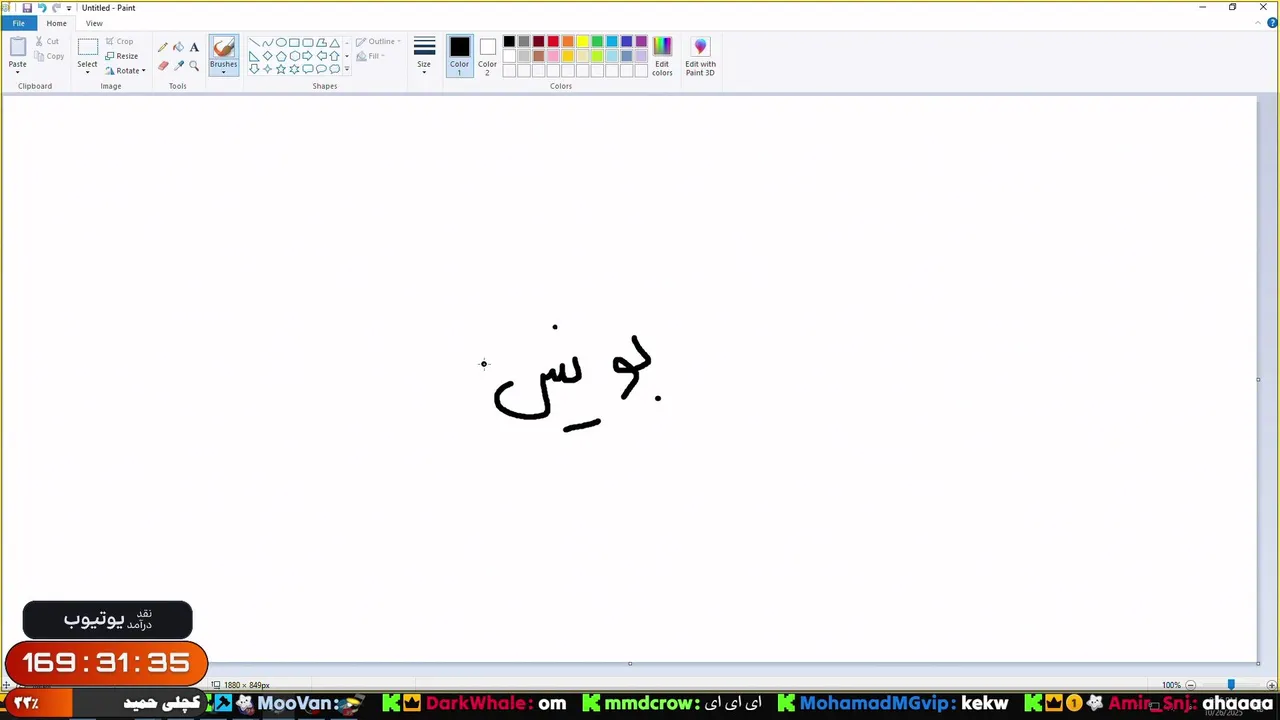Click the zoom slider in the status bar

pos(1231,685)
